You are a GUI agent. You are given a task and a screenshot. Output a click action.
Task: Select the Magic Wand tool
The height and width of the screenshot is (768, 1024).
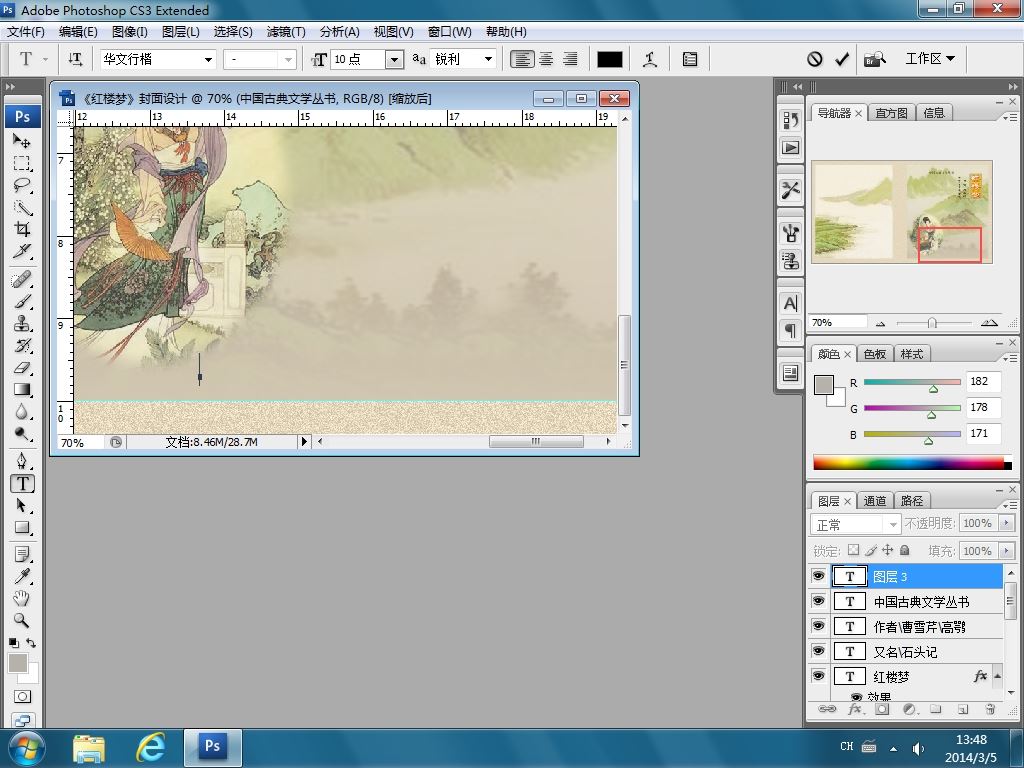click(22, 207)
